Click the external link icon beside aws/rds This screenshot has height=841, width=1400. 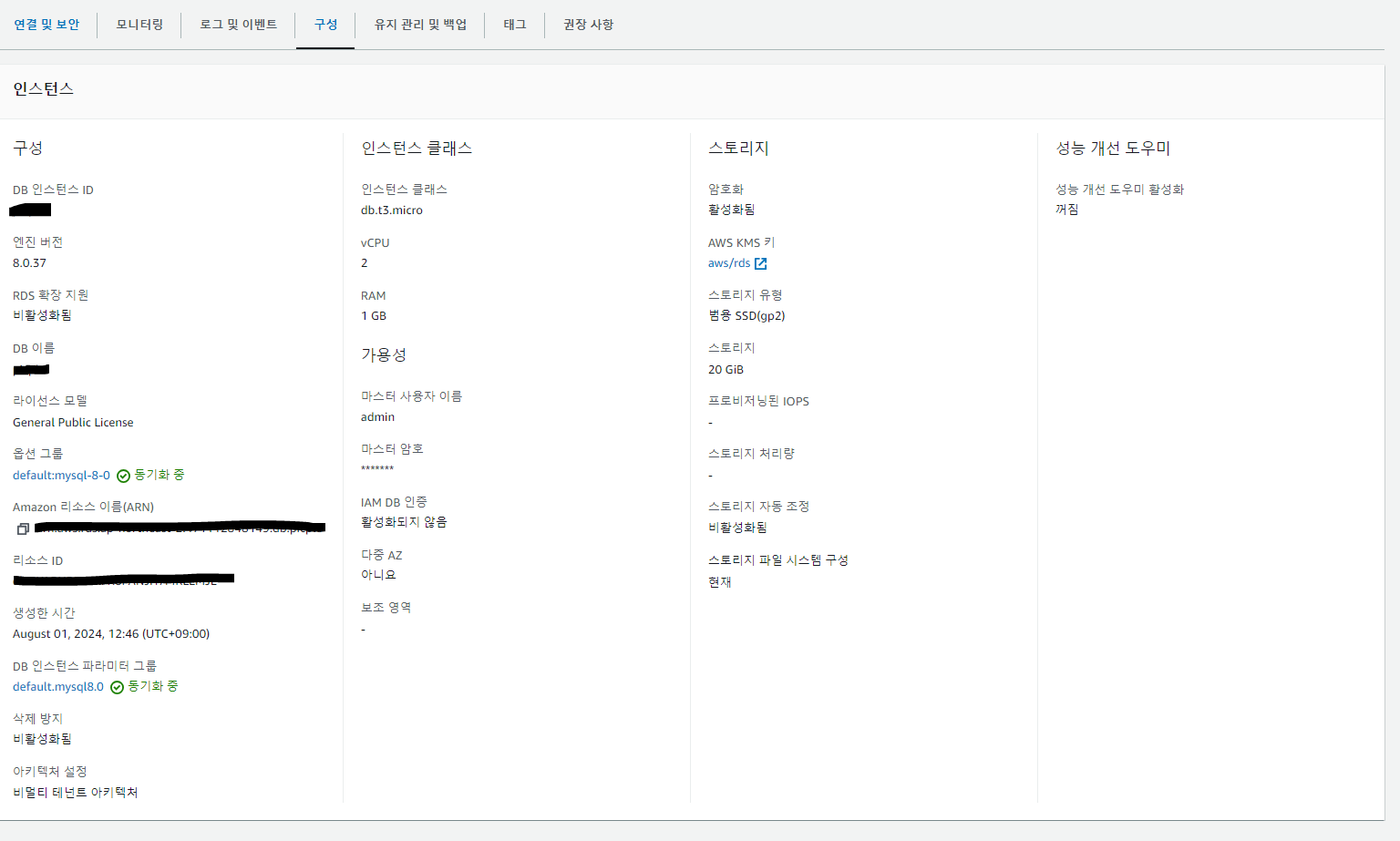(761, 263)
